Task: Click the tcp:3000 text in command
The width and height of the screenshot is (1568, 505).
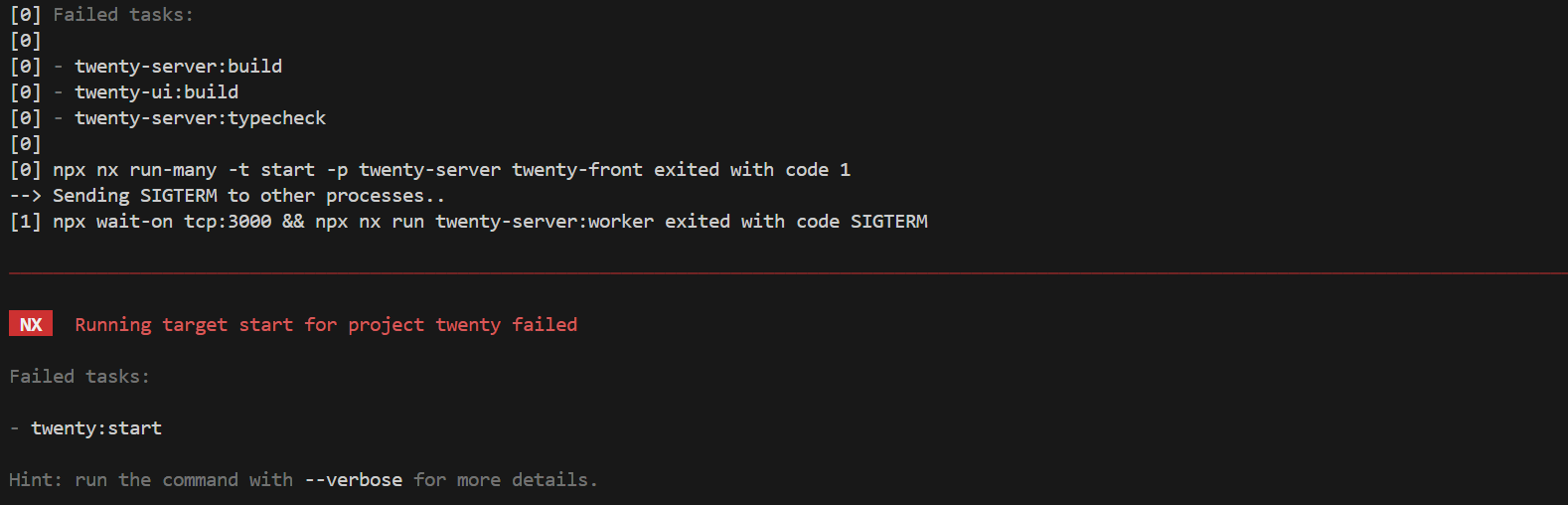Action: (228, 222)
